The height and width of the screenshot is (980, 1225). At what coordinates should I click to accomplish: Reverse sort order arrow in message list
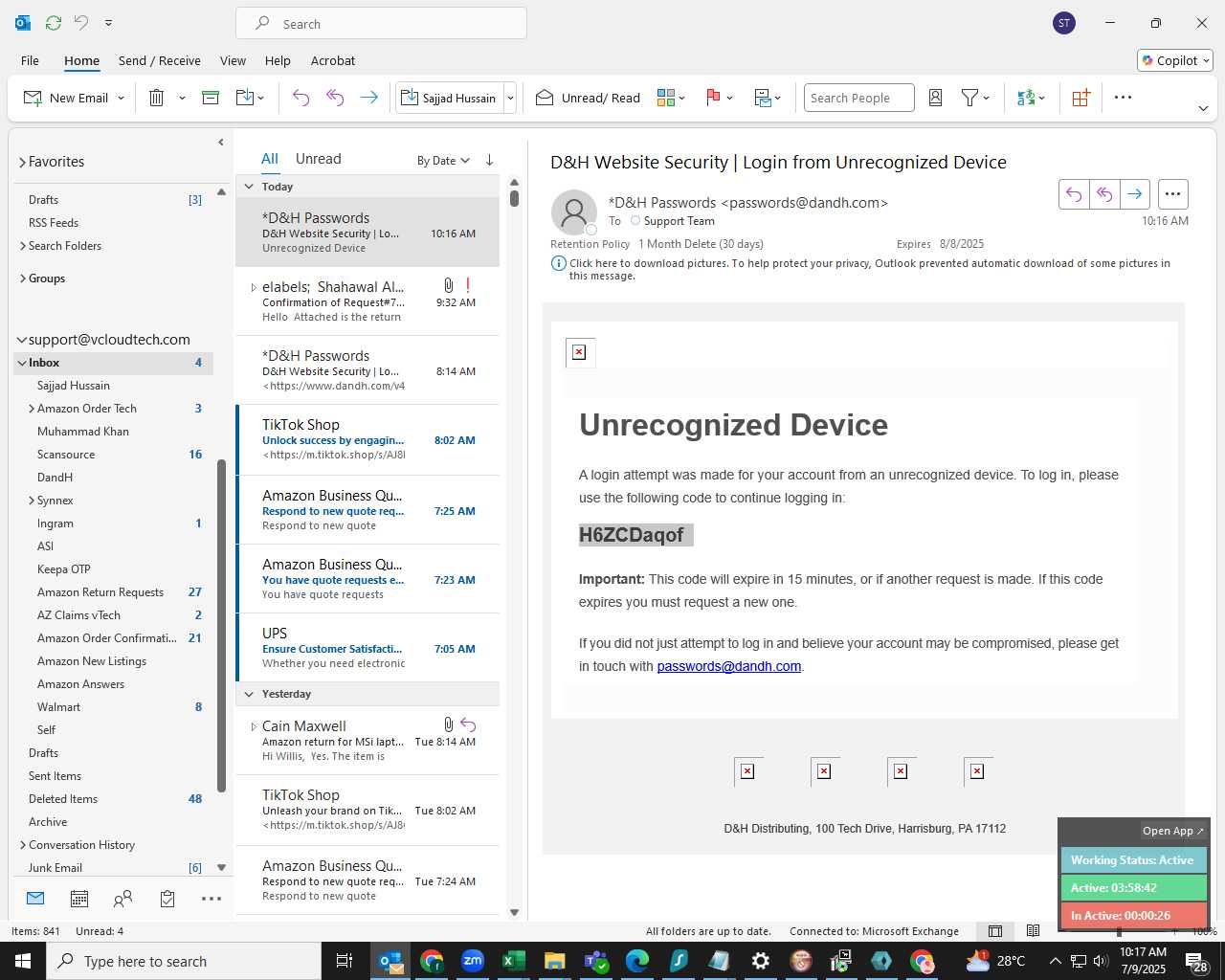point(490,160)
